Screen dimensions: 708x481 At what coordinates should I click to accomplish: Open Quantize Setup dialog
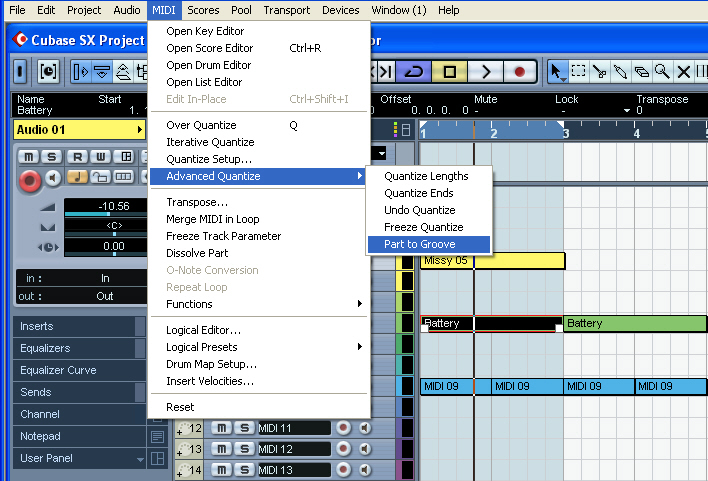(x=259, y=159)
